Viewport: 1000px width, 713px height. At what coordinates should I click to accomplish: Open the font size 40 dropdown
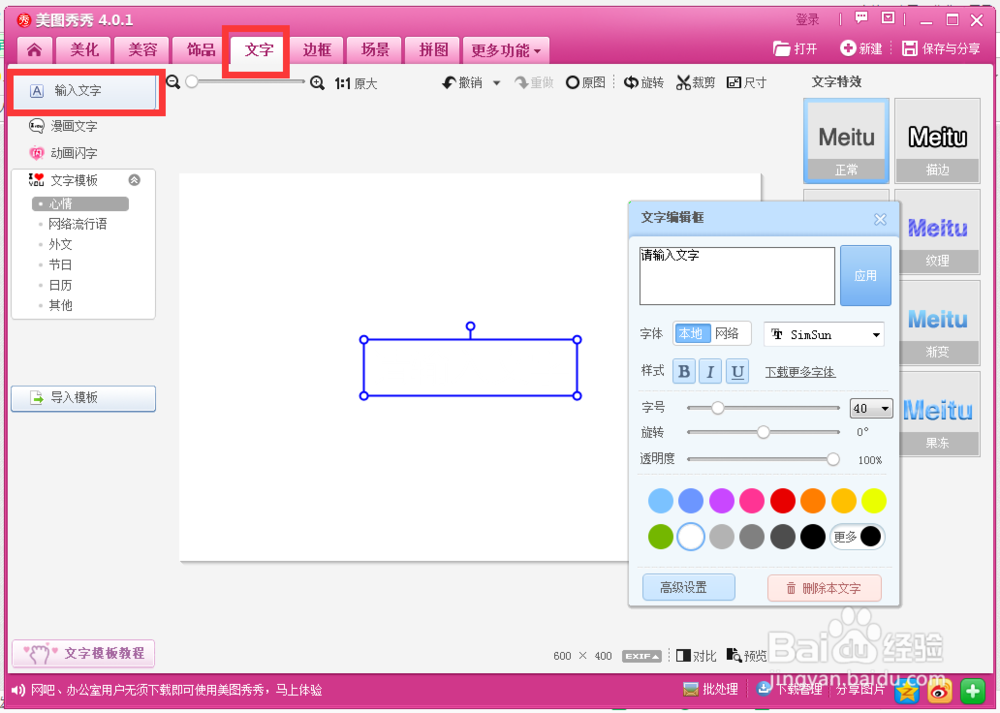tap(871, 409)
